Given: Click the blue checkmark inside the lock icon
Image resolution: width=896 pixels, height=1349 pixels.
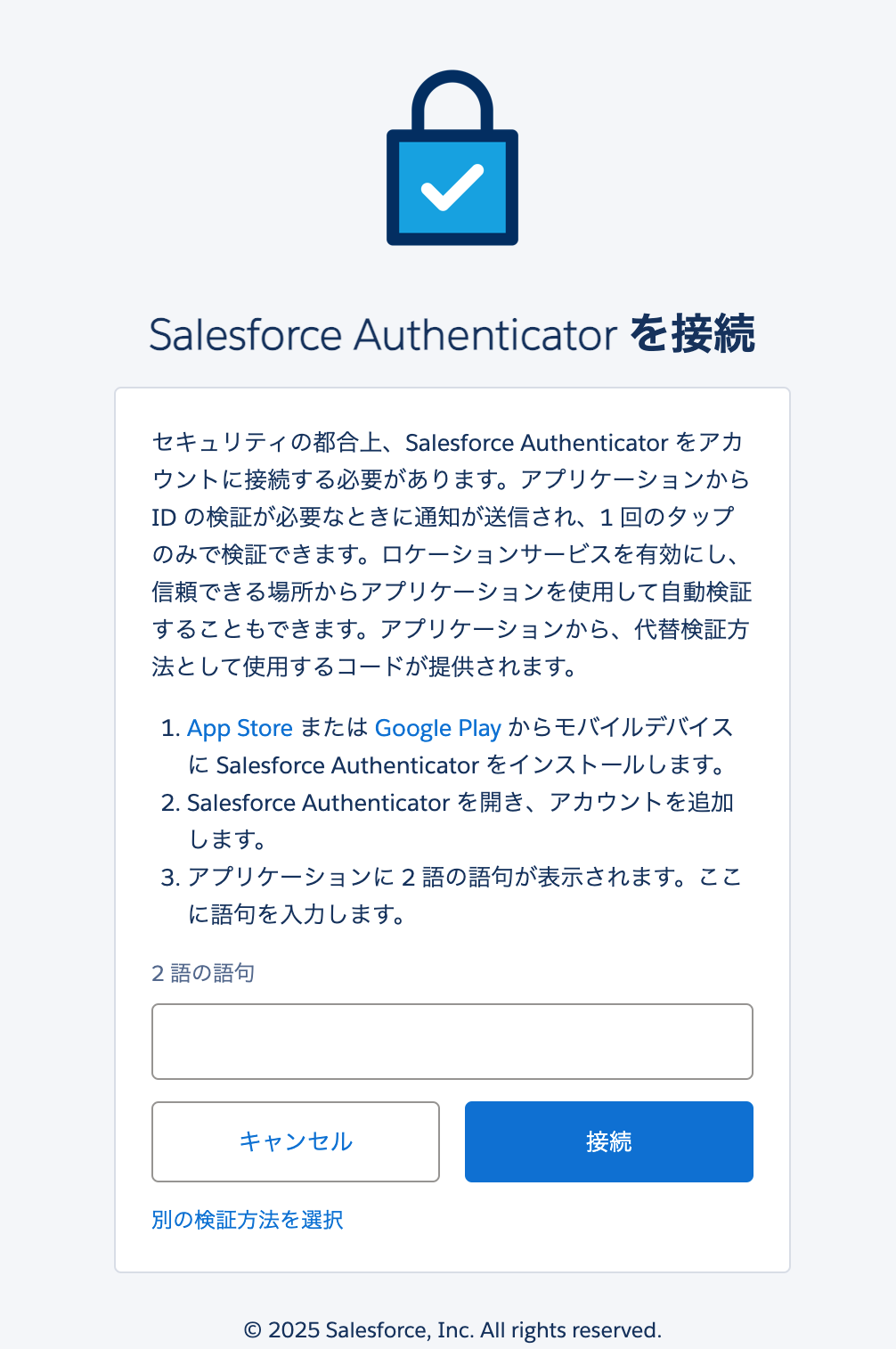Looking at the screenshot, I should pyautogui.click(x=452, y=187).
